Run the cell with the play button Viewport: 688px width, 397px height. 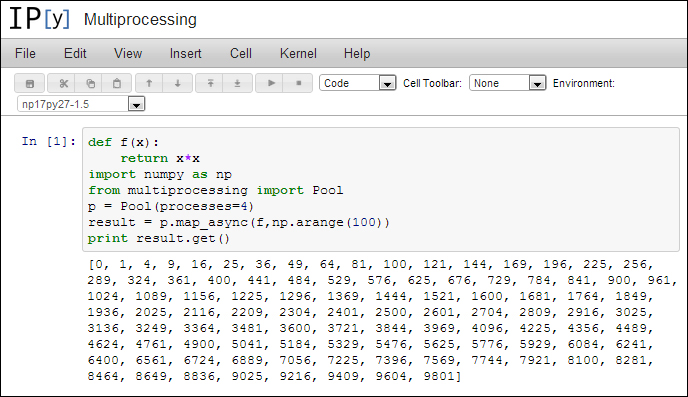[x=271, y=83]
